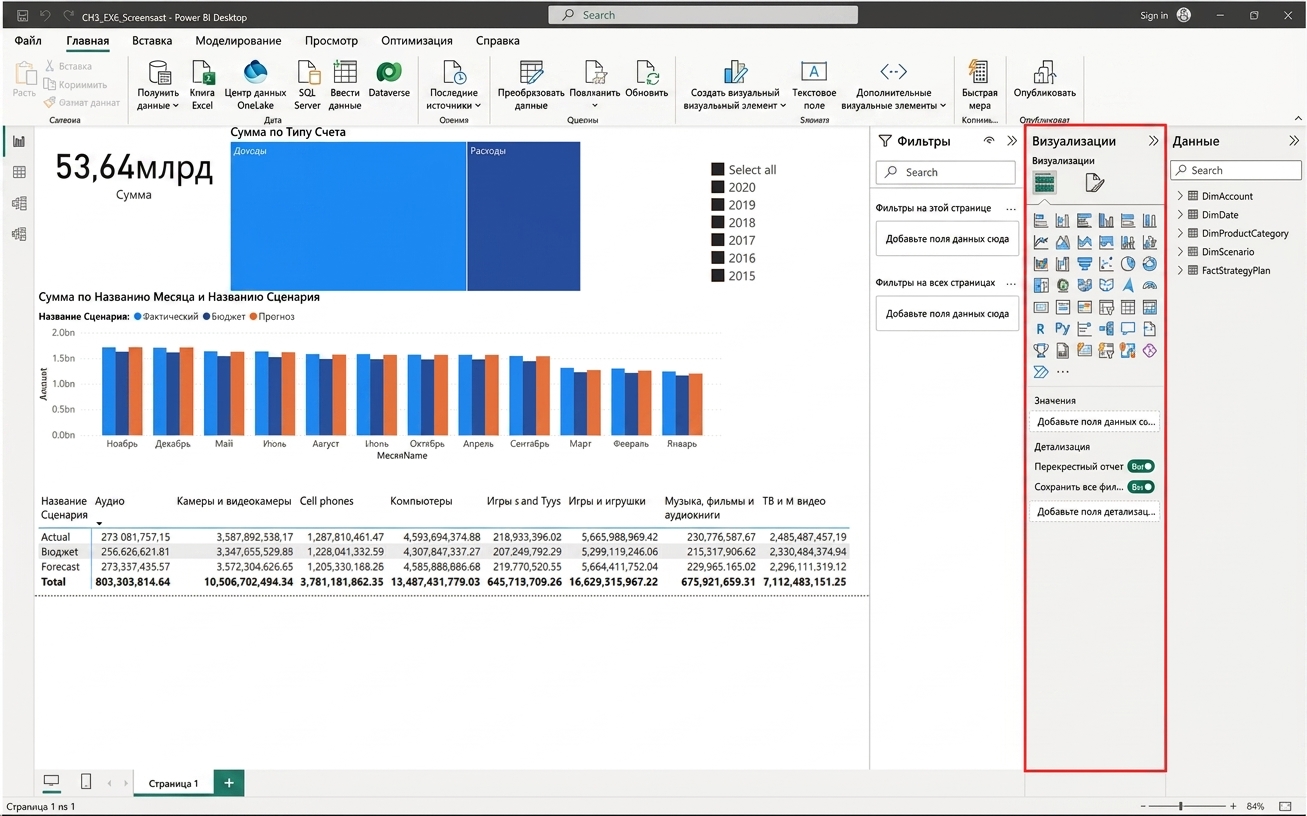Expand the DimProductCategory table

pyautogui.click(x=1180, y=233)
